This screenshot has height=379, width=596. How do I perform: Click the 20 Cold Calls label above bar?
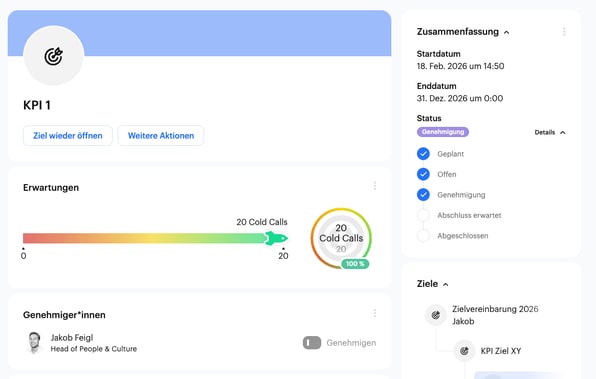pos(262,222)
